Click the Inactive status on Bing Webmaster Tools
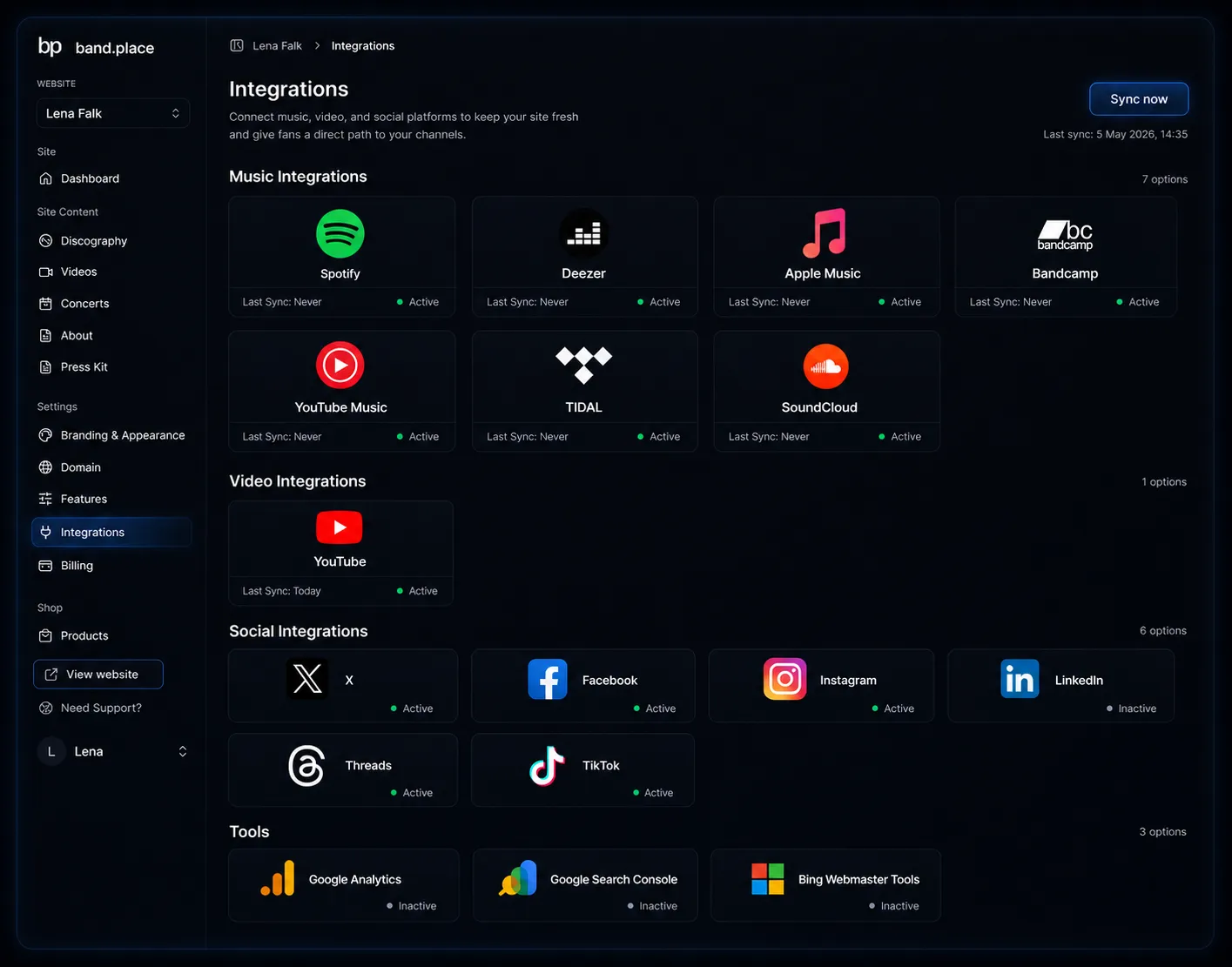The width and height of the screenshot is (1232, 967). [x=893, y=906]
